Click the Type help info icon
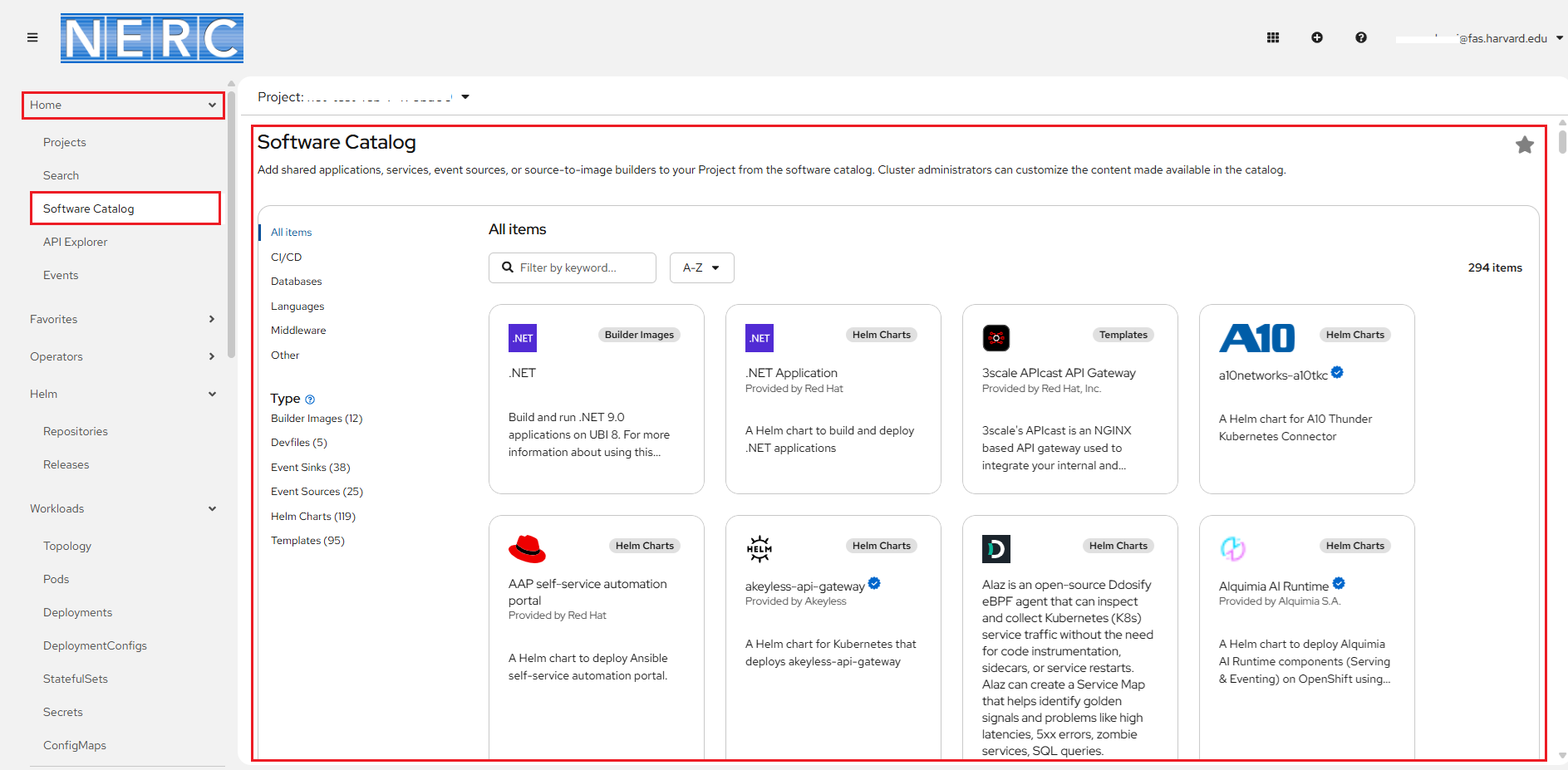Viewport: 1568px width, 770px height. point(310,400)
